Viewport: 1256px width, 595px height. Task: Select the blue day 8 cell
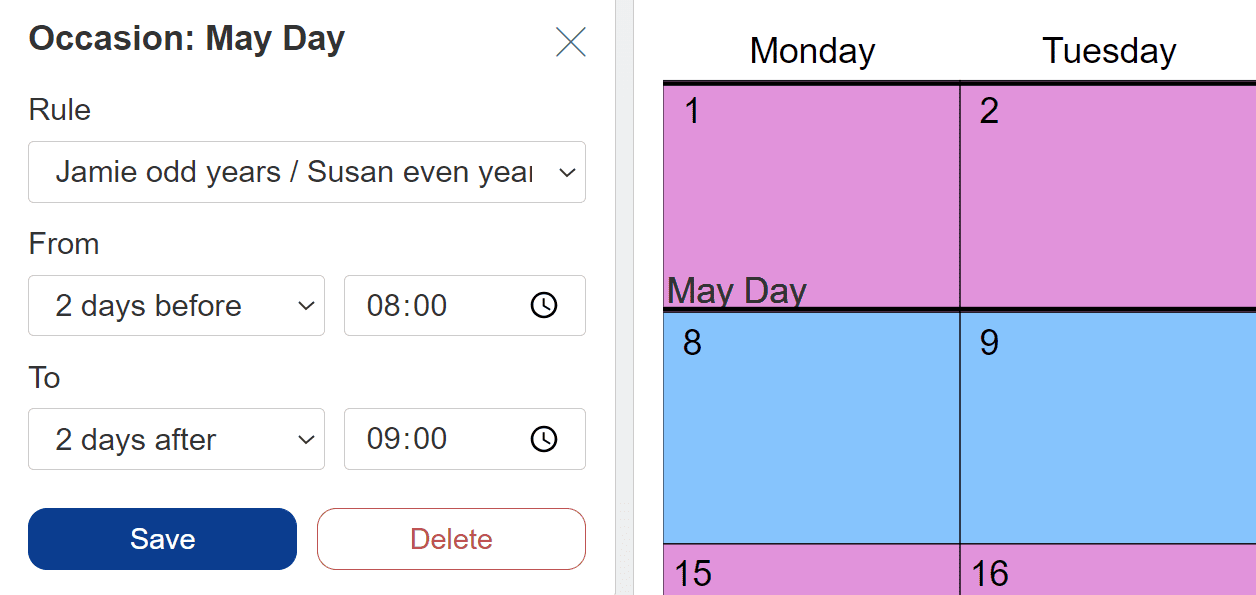tap(811, 428)
